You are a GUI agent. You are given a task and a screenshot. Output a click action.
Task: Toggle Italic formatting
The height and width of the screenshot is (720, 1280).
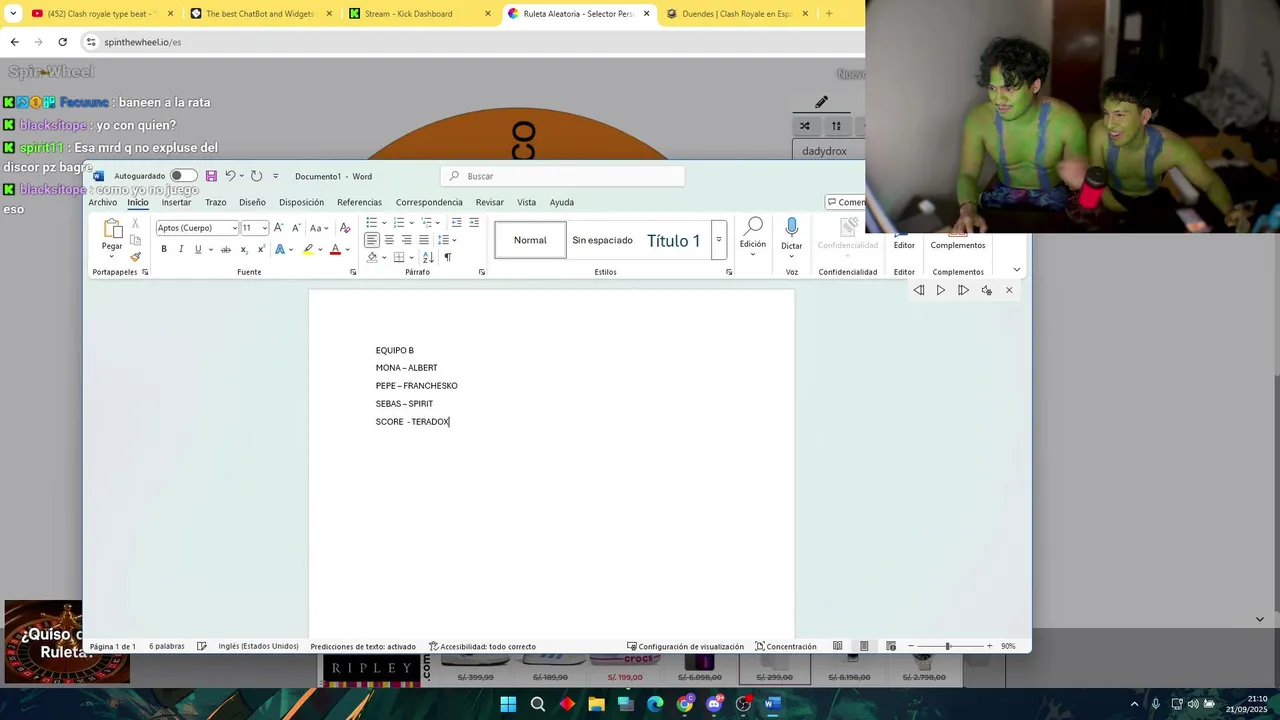(x=181, y=249)
